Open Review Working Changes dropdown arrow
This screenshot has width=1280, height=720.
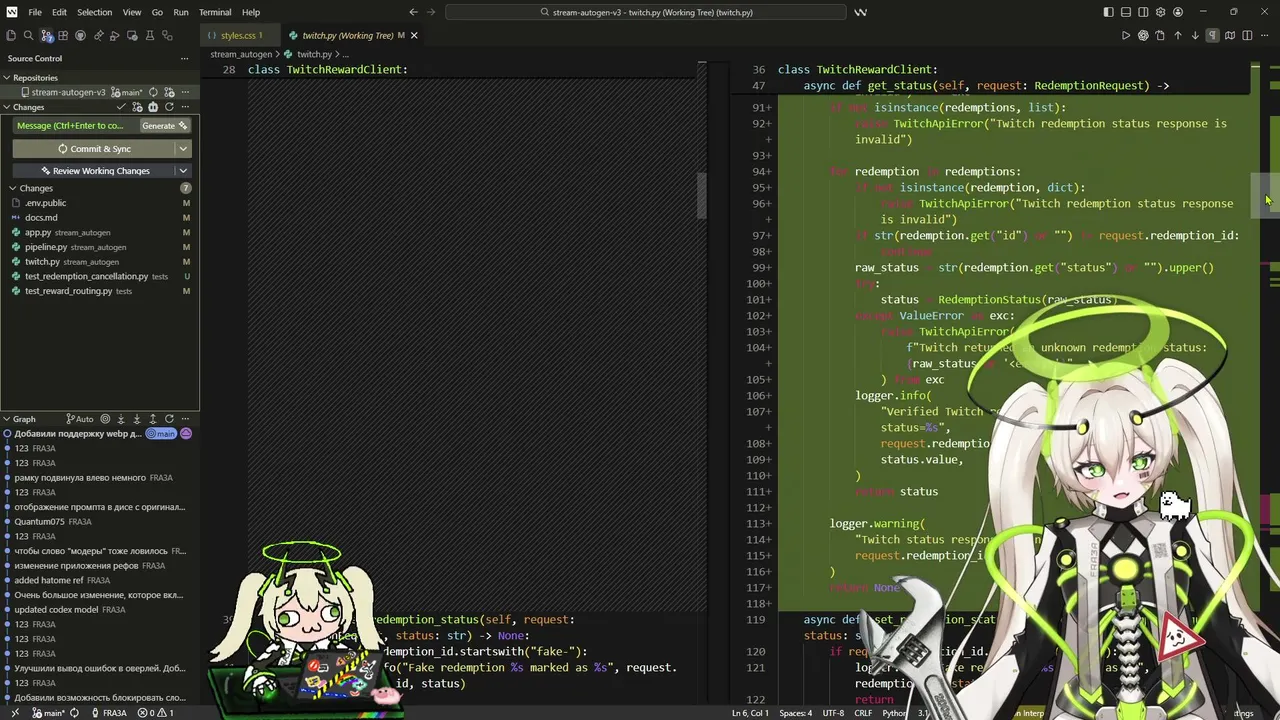click(183, 171)
